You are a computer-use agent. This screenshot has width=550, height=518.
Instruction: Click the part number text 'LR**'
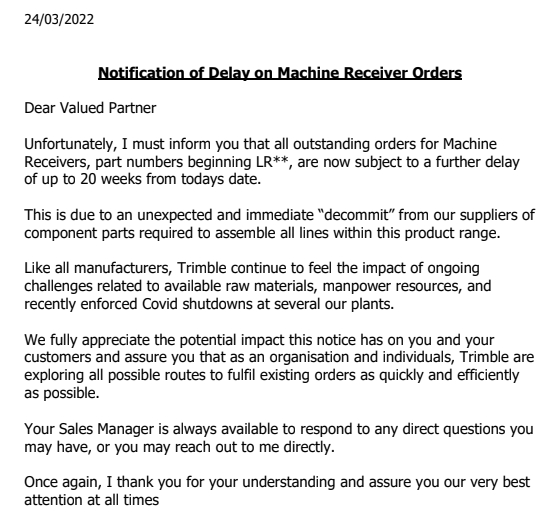coord(270,162)
